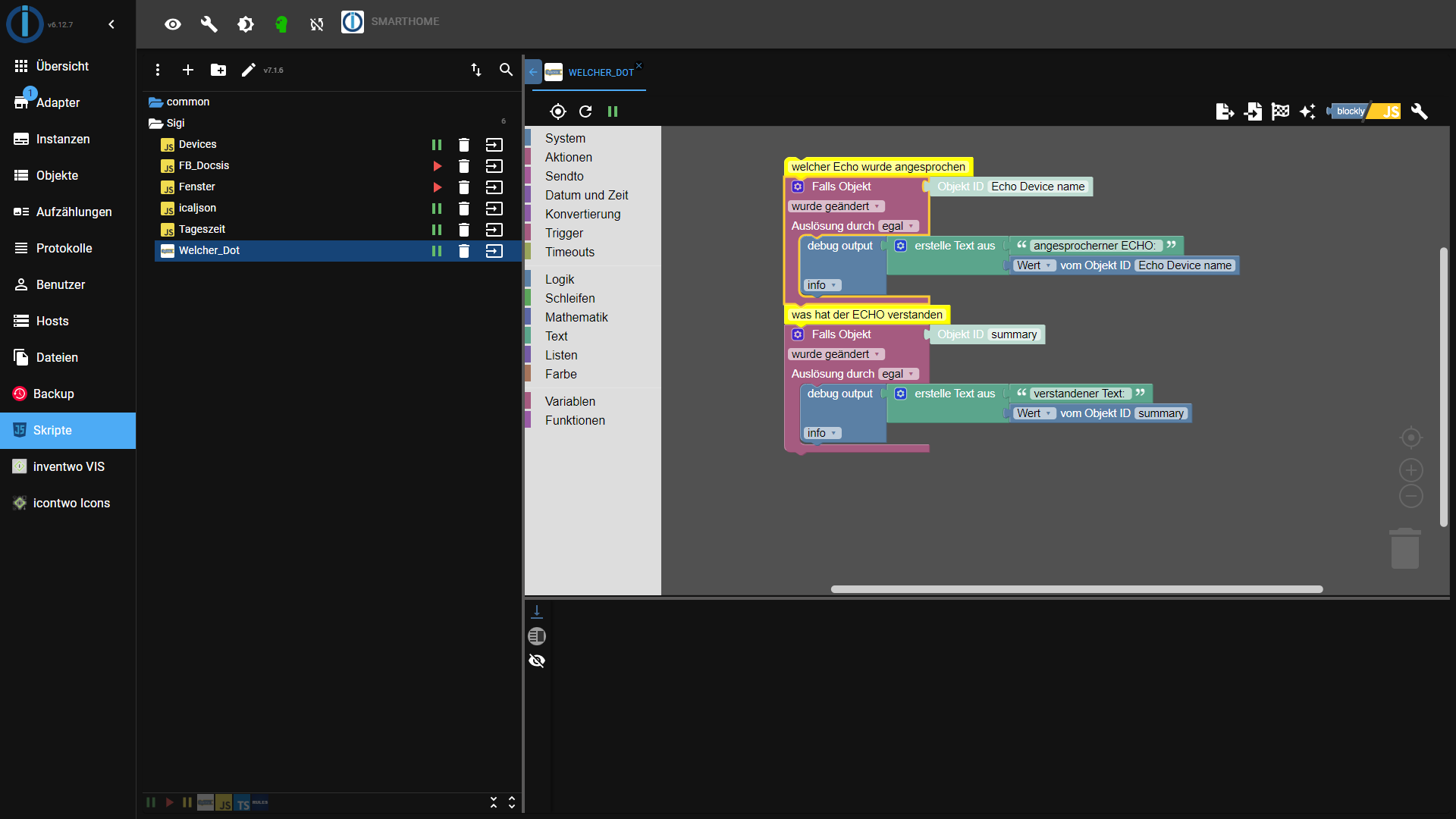
Task: Click the import blocks icon
Action: coord(1253,111)
